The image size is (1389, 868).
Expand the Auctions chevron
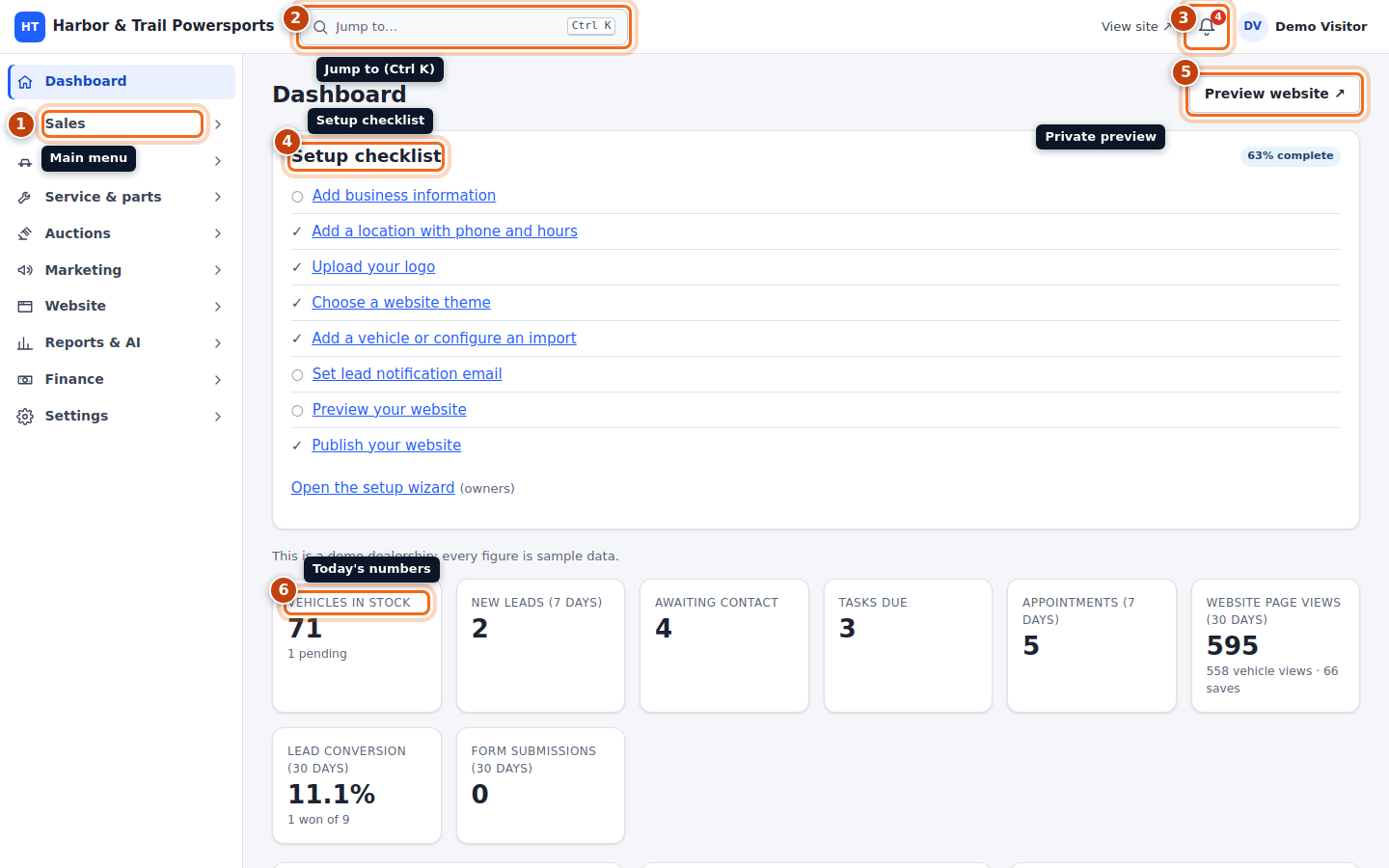pyautogui.click(x=218, y=233)
